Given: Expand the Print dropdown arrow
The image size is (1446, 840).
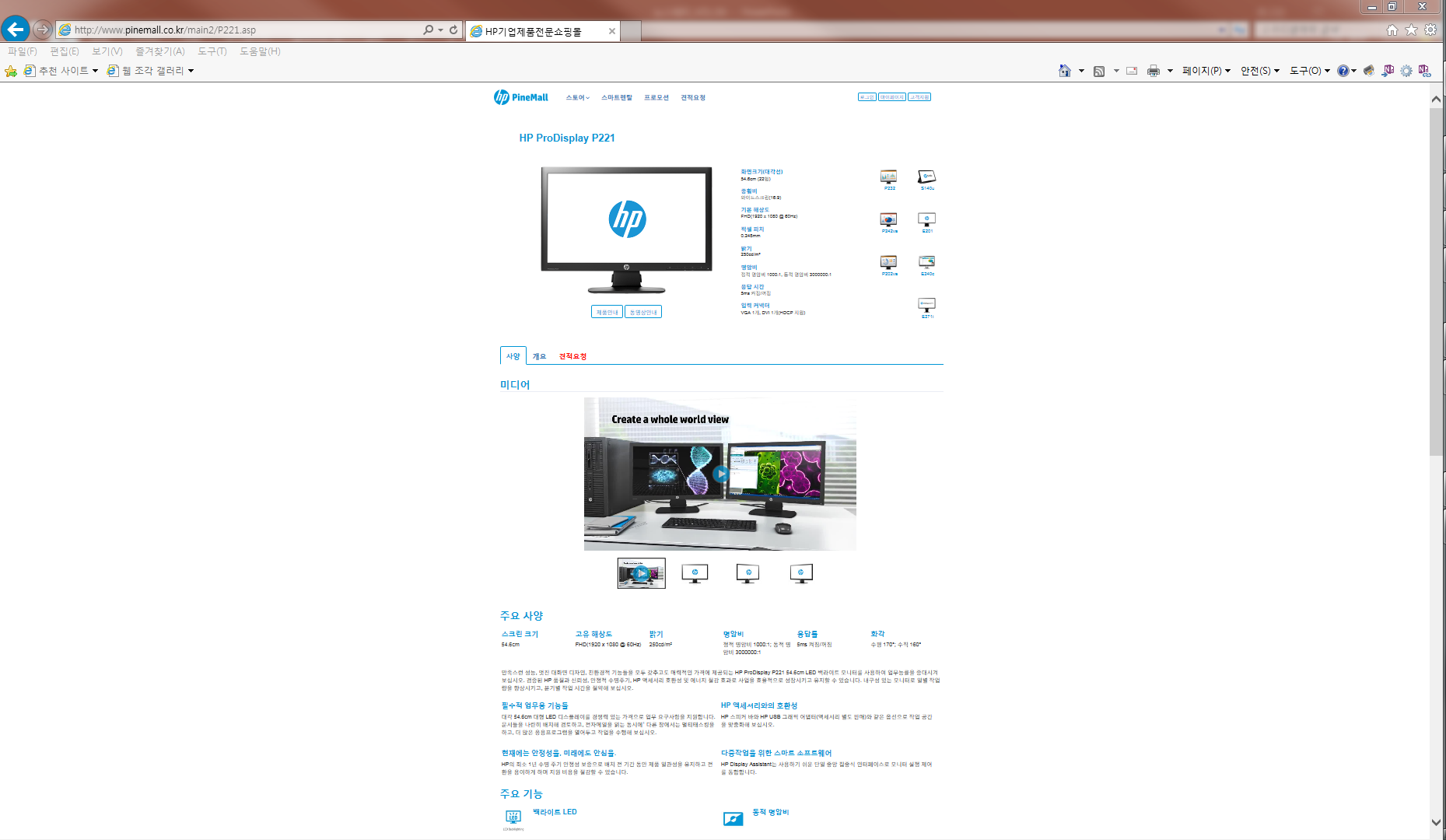Looking at the screenshot, I should pyautogui.click(x=1170, y=71).
